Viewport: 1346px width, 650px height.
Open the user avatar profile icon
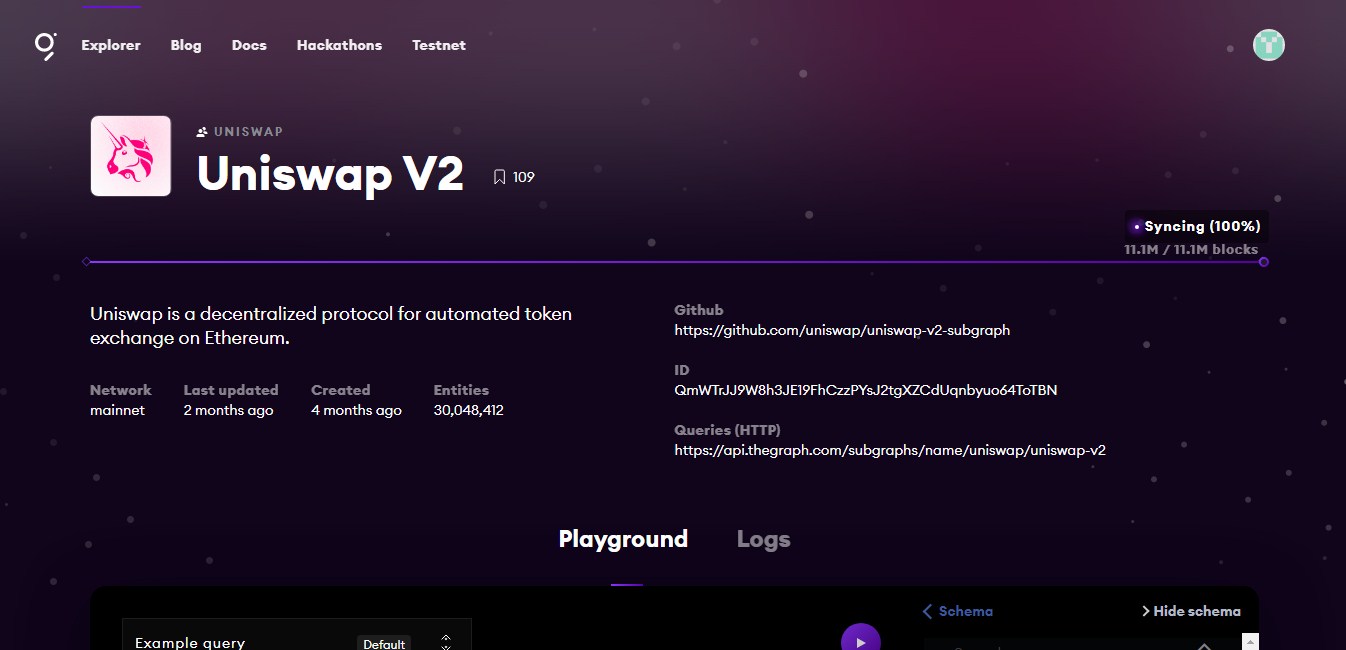1269,45
